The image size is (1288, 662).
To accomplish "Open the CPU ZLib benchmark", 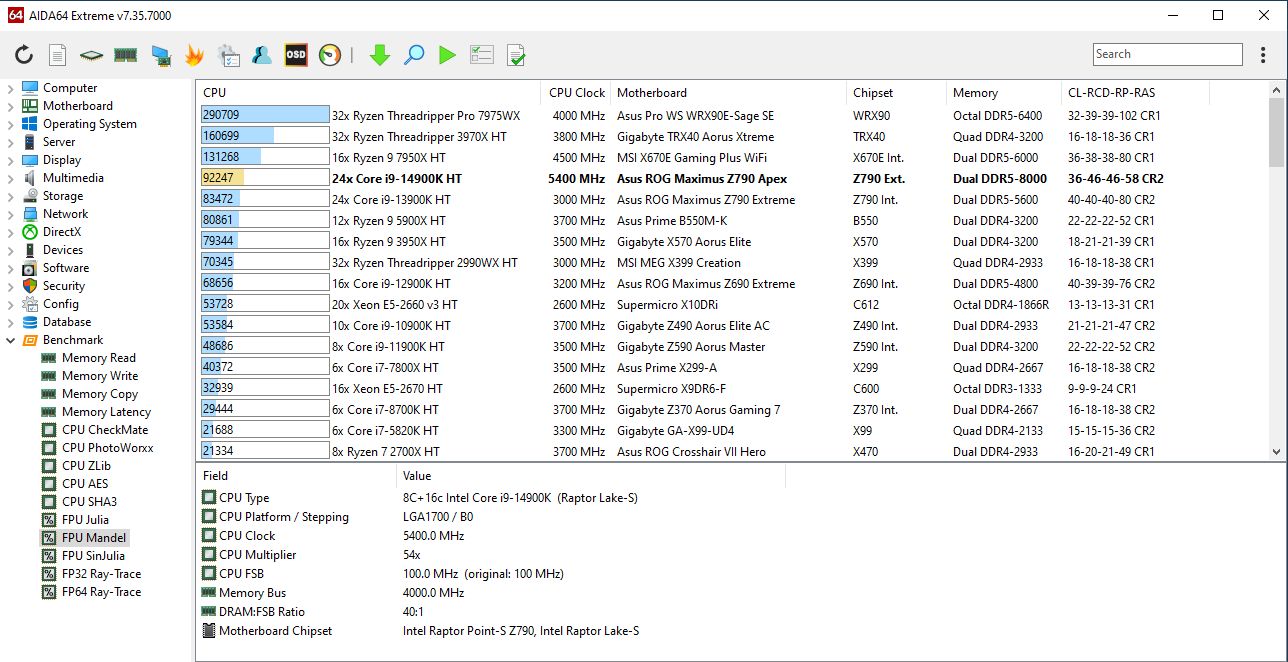I will 86,466.
